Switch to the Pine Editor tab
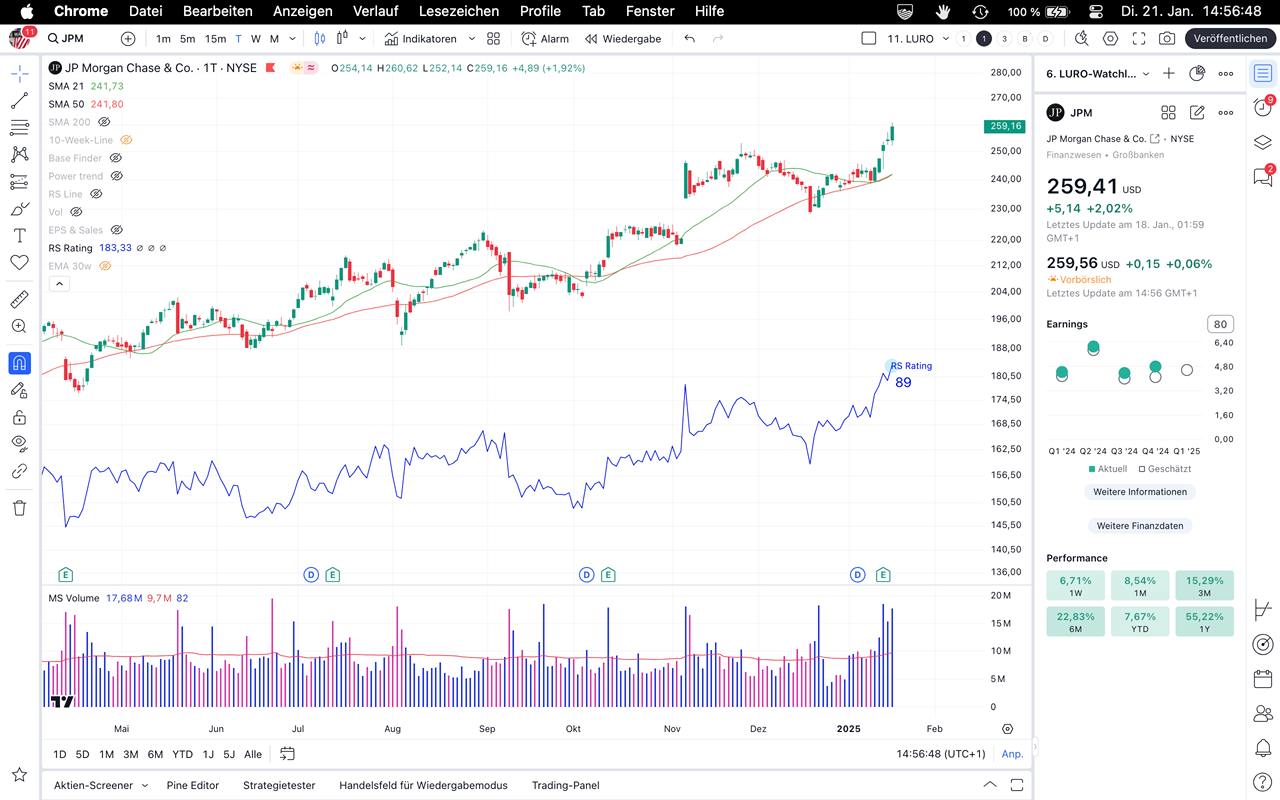Screen dimensions: 1280x800 pyautogui.click(x=192, y=785)
